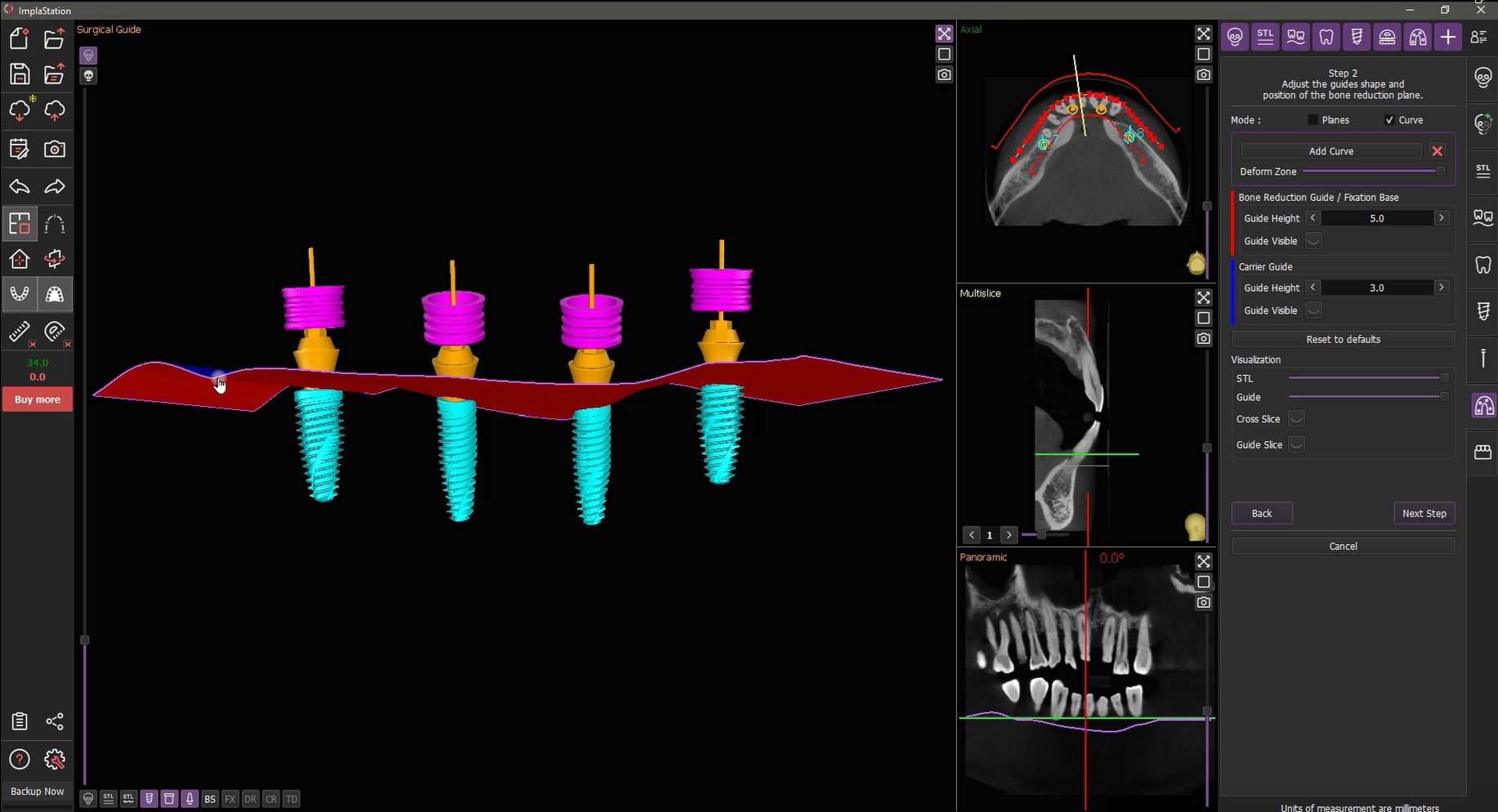Select the ruler measurement tool
1498x812 pixels.
(20, 332)
